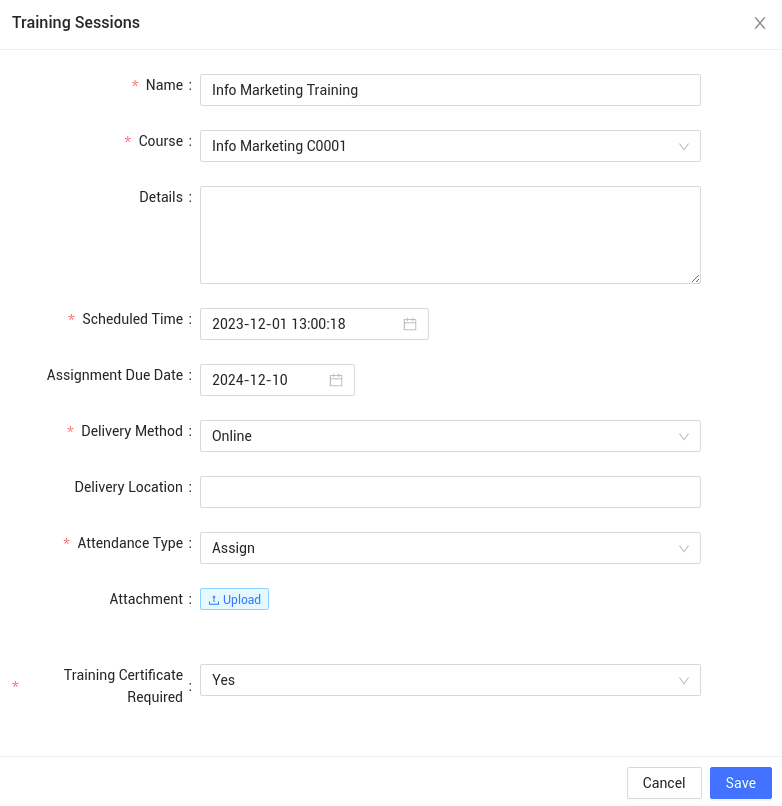Click the 'Attendance Type' label
Image resolution: width=782 pixels, height=806 pixels.
point(130,543)
